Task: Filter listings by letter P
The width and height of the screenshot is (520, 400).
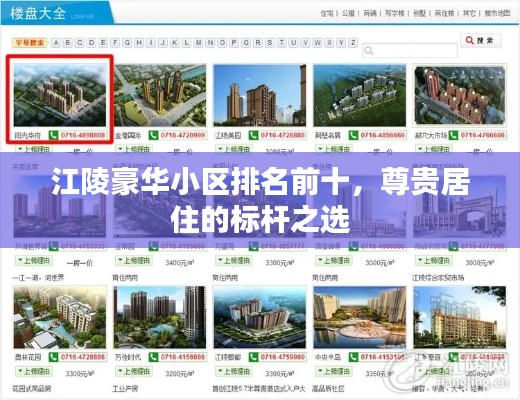Action: point(234,43)
